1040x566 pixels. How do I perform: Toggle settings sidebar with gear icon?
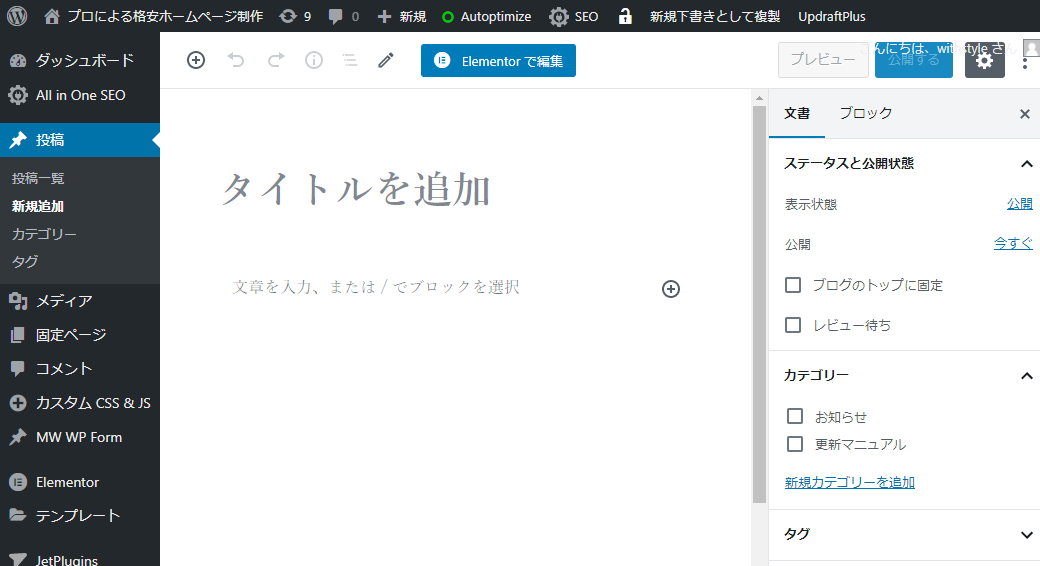point(984,60)
